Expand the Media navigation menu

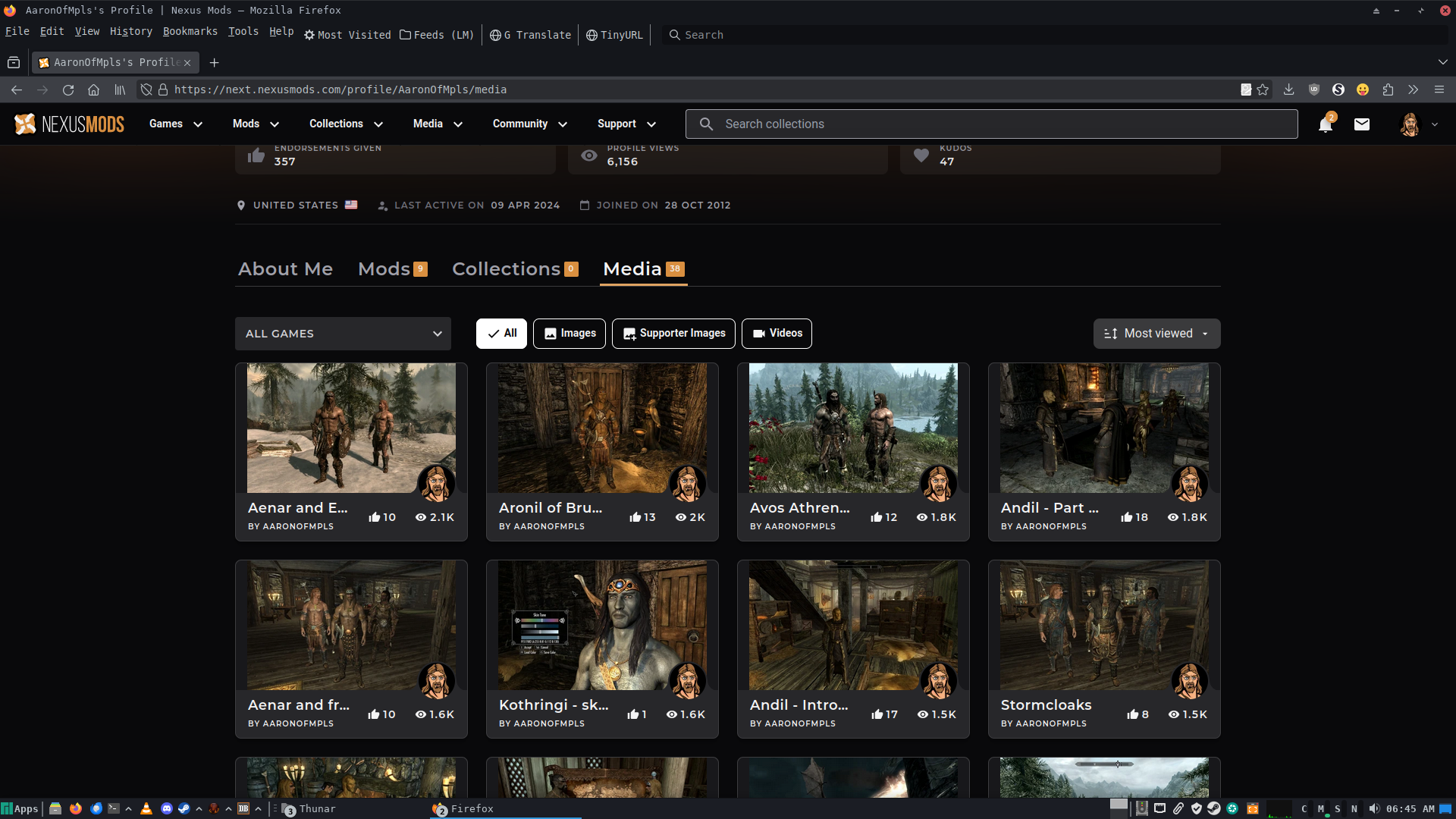coord(438,124)
